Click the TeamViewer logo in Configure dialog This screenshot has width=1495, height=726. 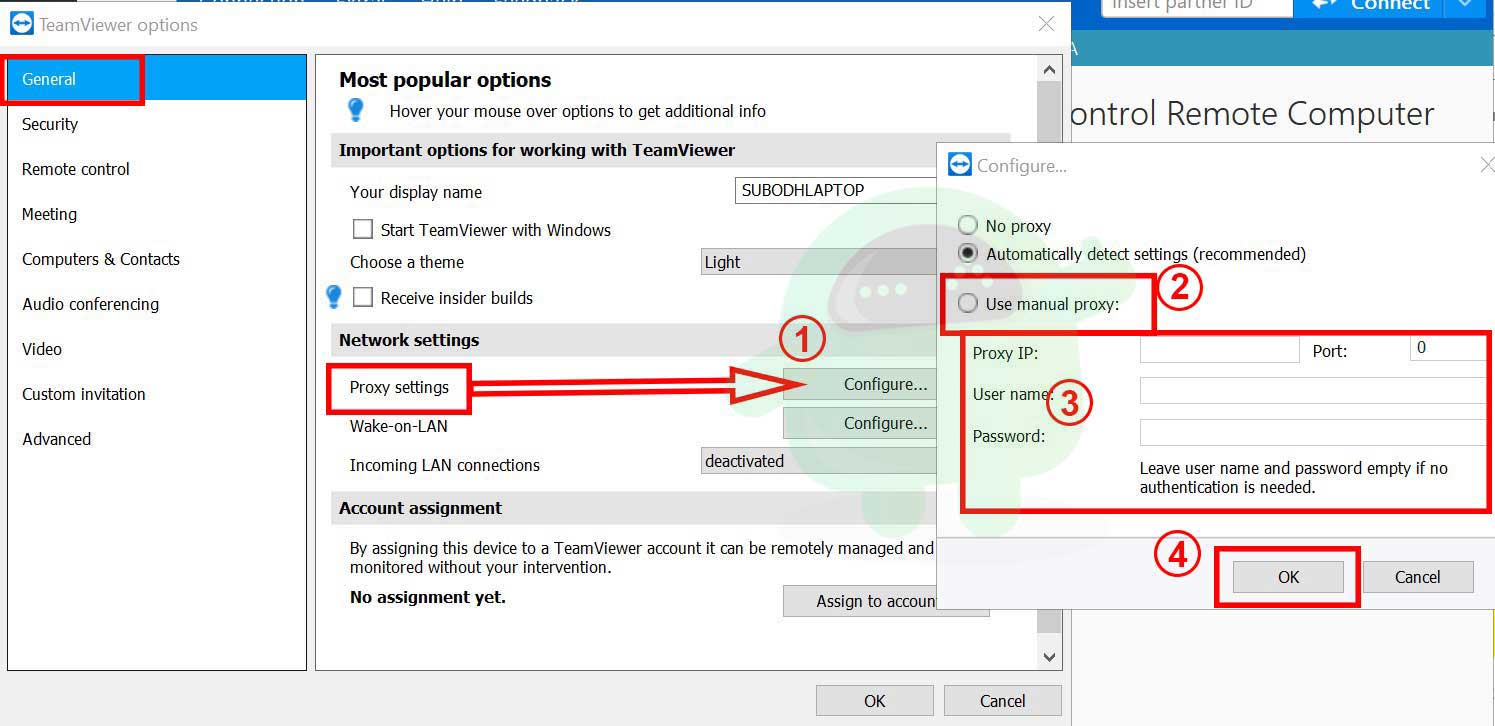[x=959, y=165]
